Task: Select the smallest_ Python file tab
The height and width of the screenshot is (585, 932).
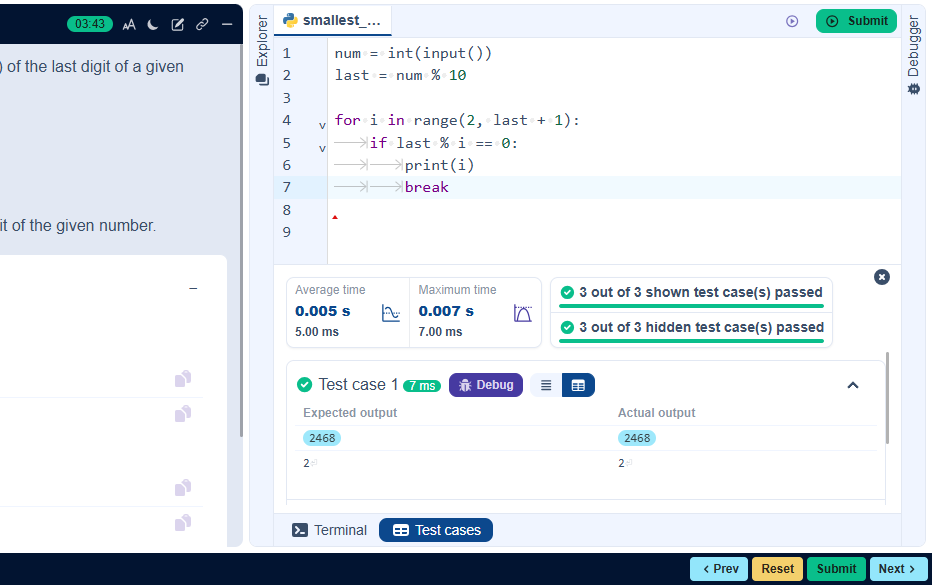Action: click(332, 21)
